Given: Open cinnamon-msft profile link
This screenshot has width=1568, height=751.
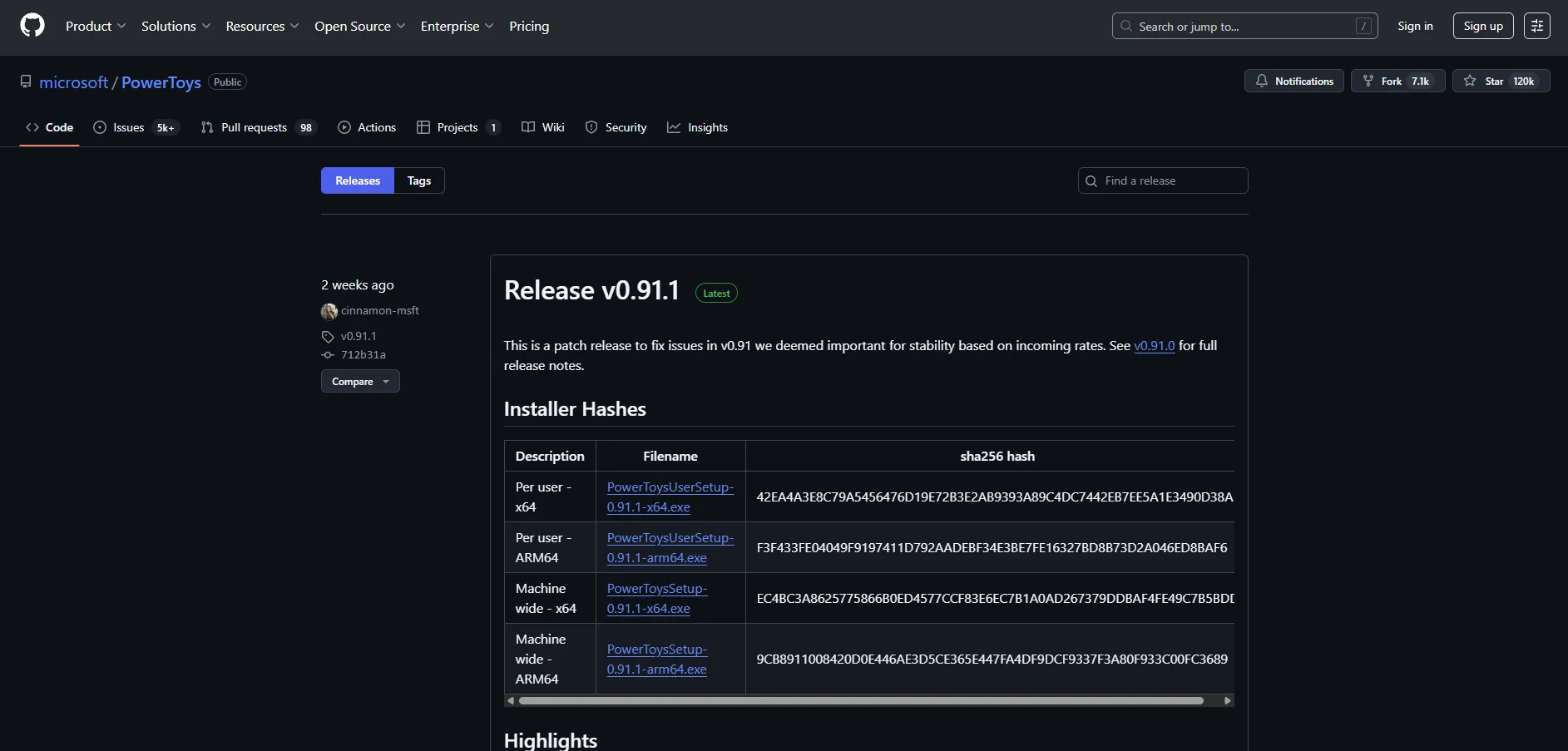Looking at the screenshot, I should (380, 310).
